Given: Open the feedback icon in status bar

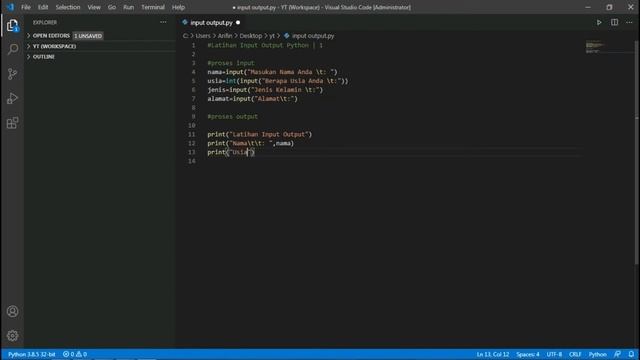Looking at the screenshot, I should tap(617, 354).
